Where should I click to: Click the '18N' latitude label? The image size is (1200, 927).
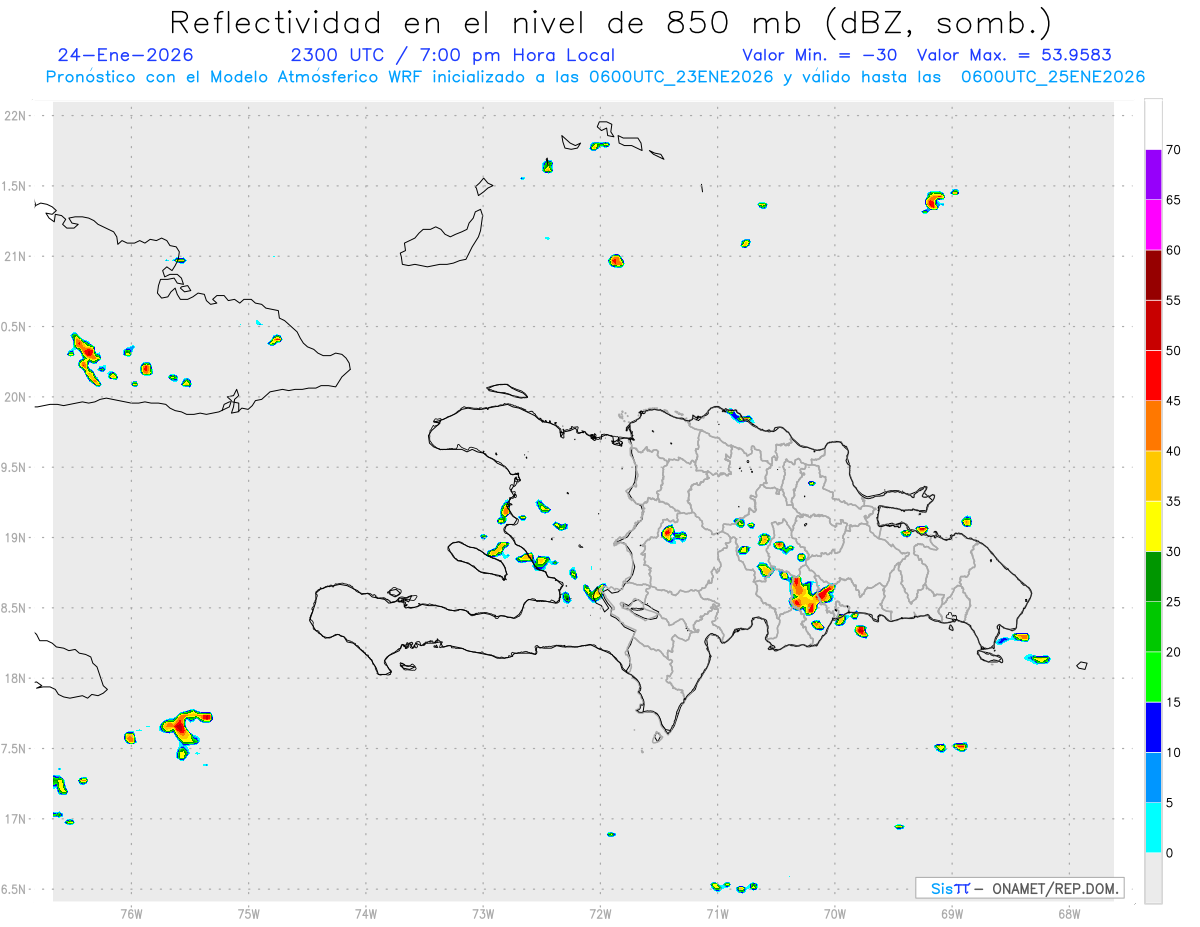point(16,678)
